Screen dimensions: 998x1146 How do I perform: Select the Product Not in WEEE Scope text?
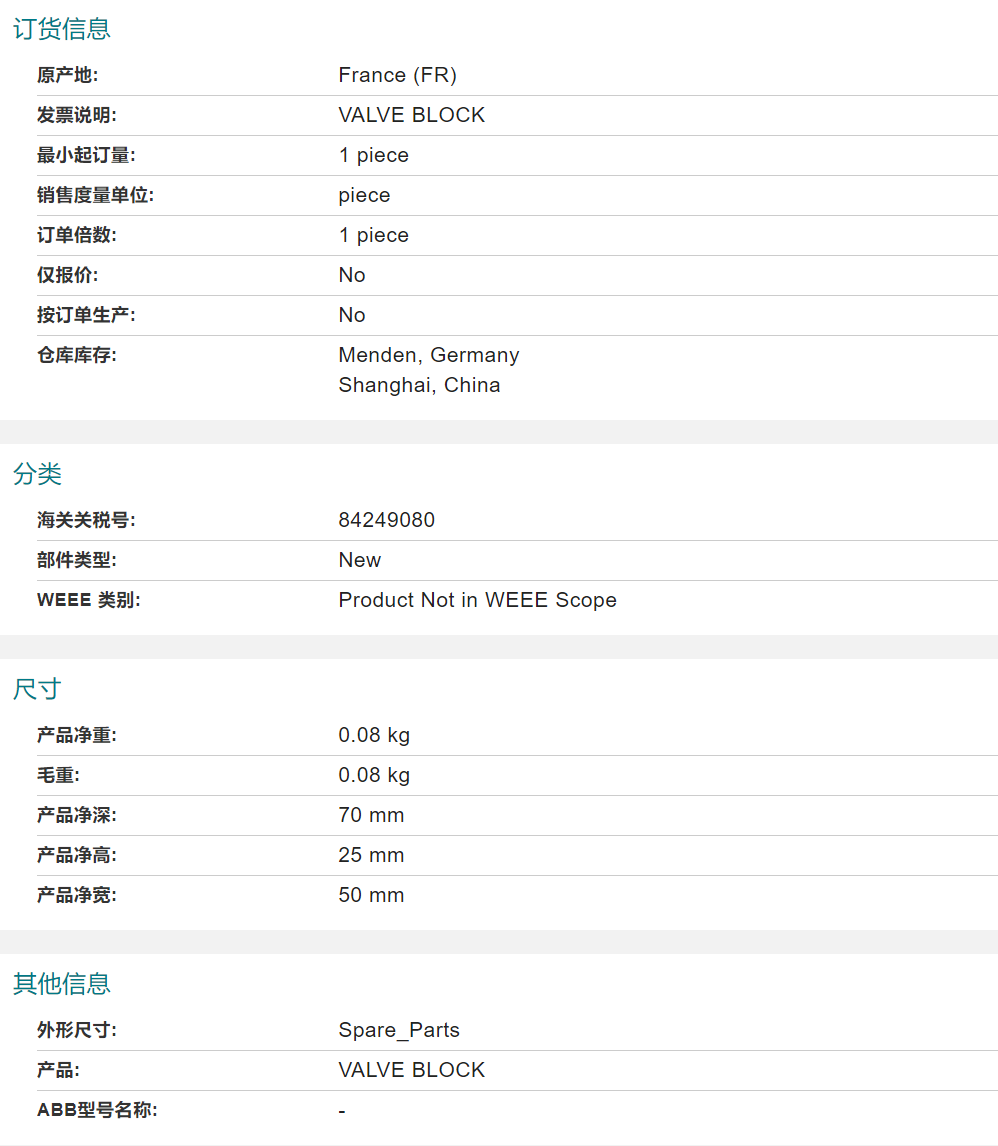[x=477, y=600]
